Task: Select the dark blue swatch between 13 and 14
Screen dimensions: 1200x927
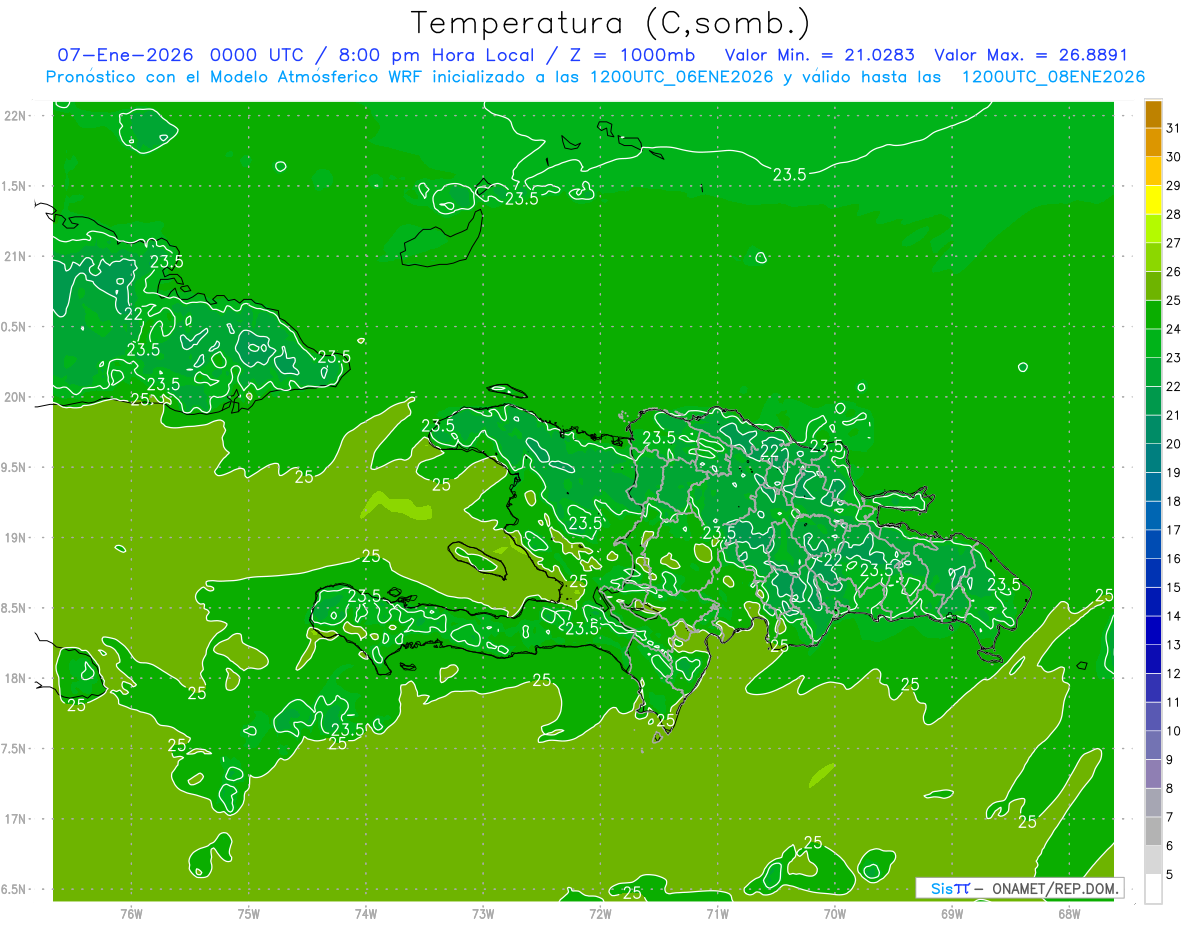Action: coord(1153,631)
